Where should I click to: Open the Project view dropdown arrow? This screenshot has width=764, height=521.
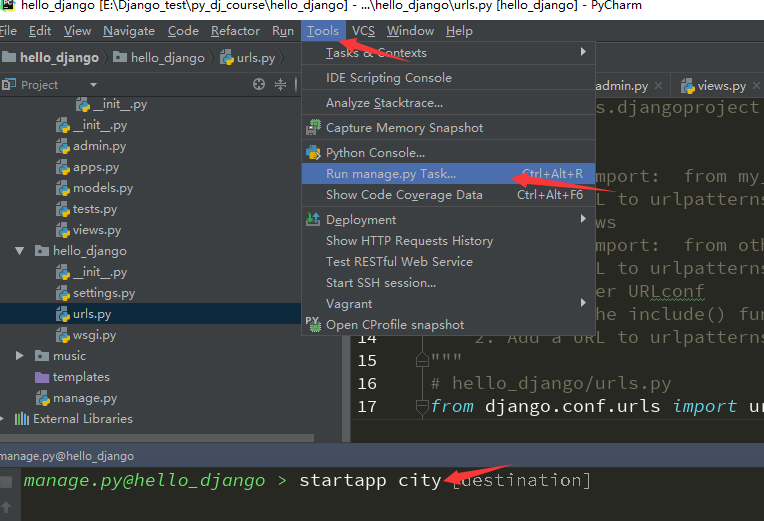[93, 85]
